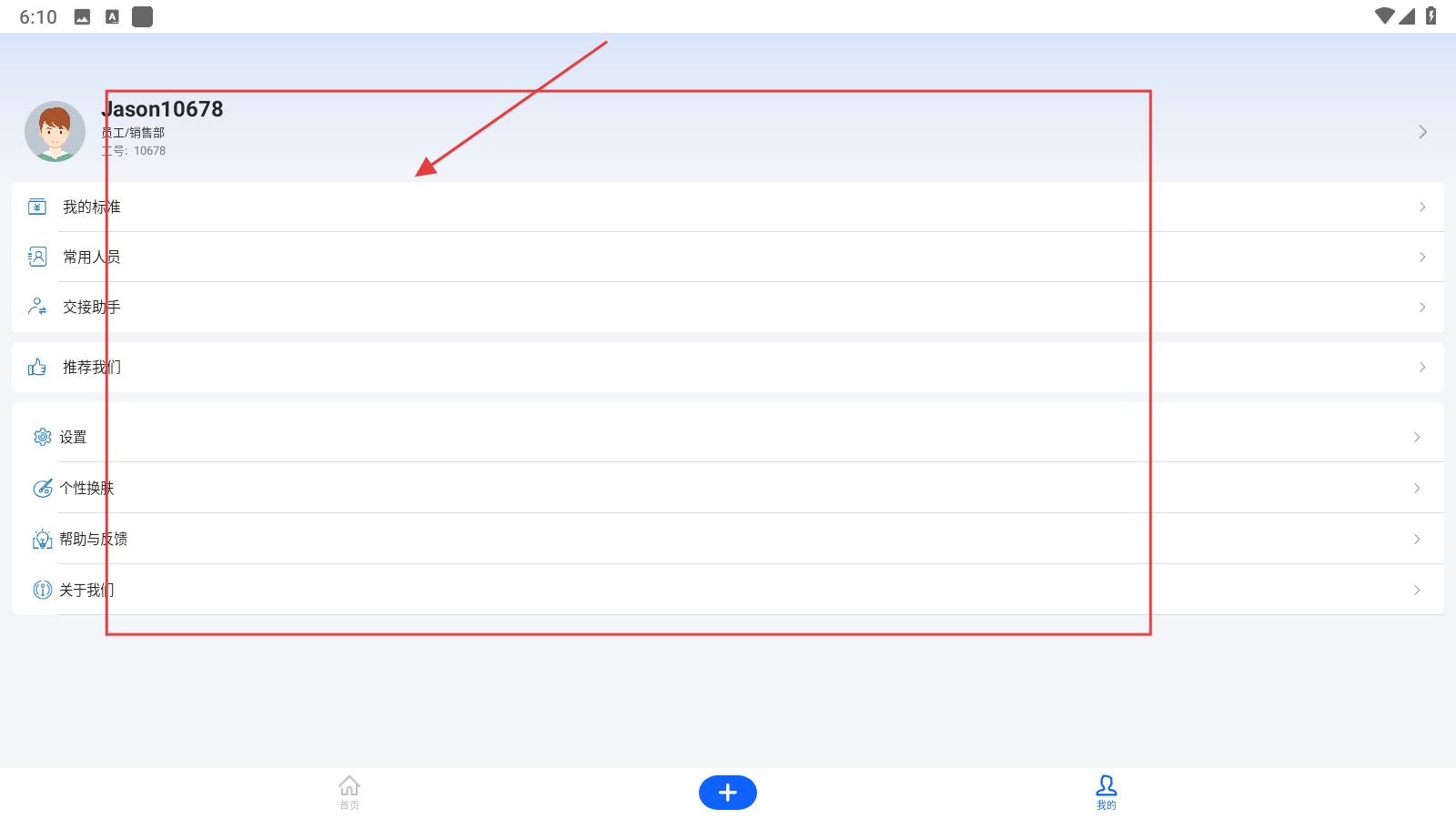Select the 交接助手 handover icon
The image size is (1456, 819).
(37, 307)
